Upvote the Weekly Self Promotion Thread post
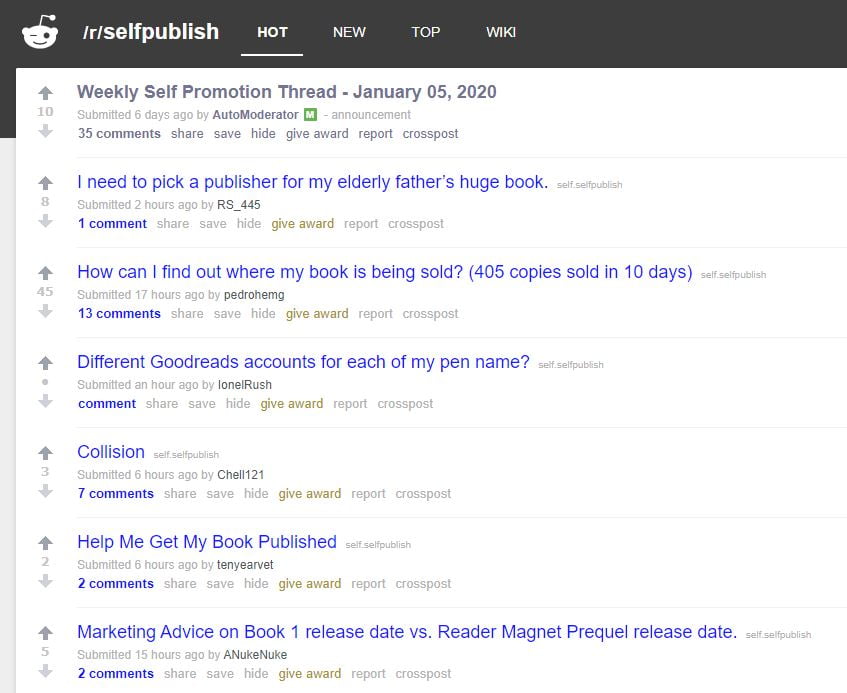Screen dimensions: 847x693 coord(45,93)
